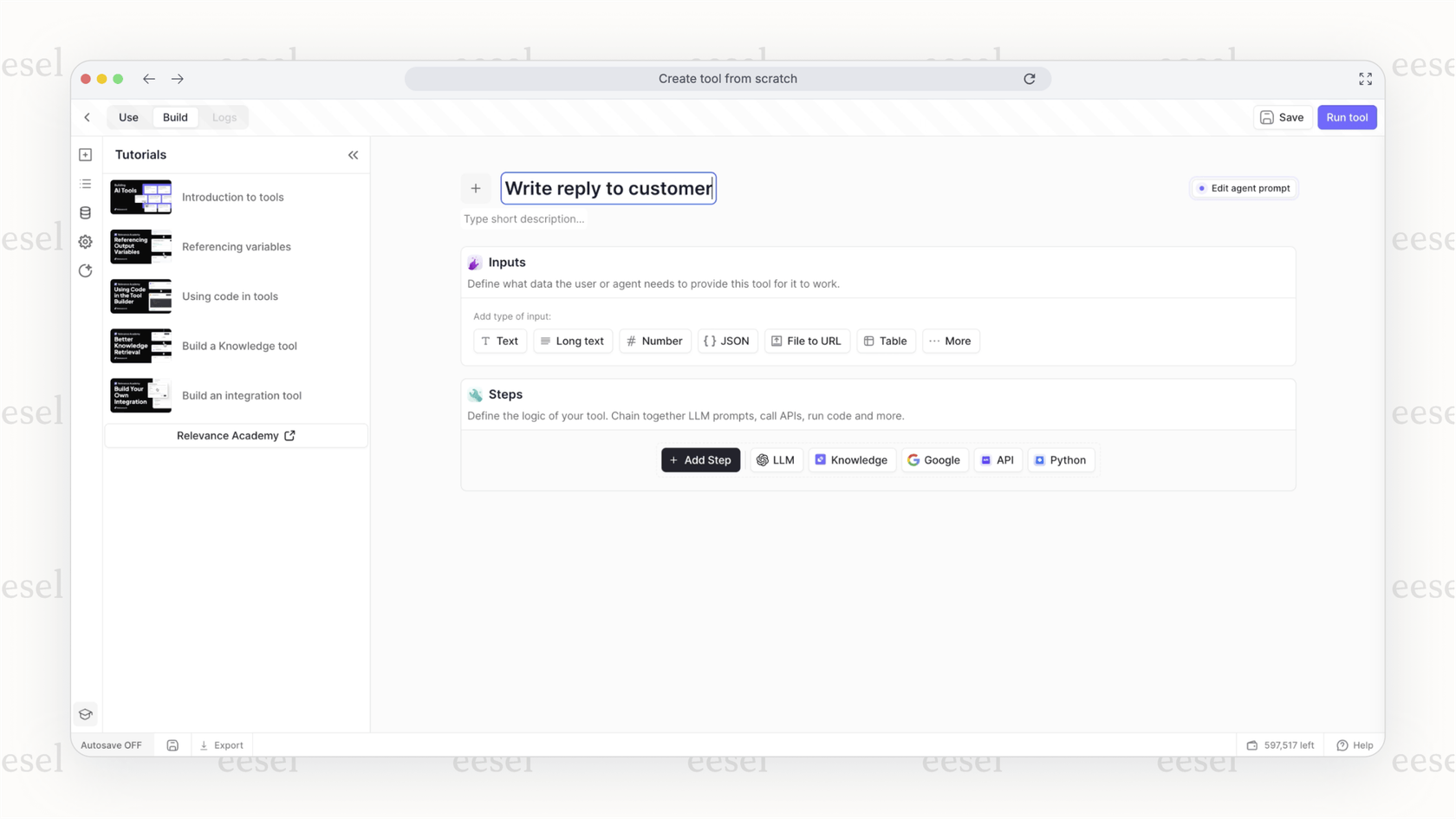Switch to the Use tab
This screenshot has width=1456, height=819.
128,117
